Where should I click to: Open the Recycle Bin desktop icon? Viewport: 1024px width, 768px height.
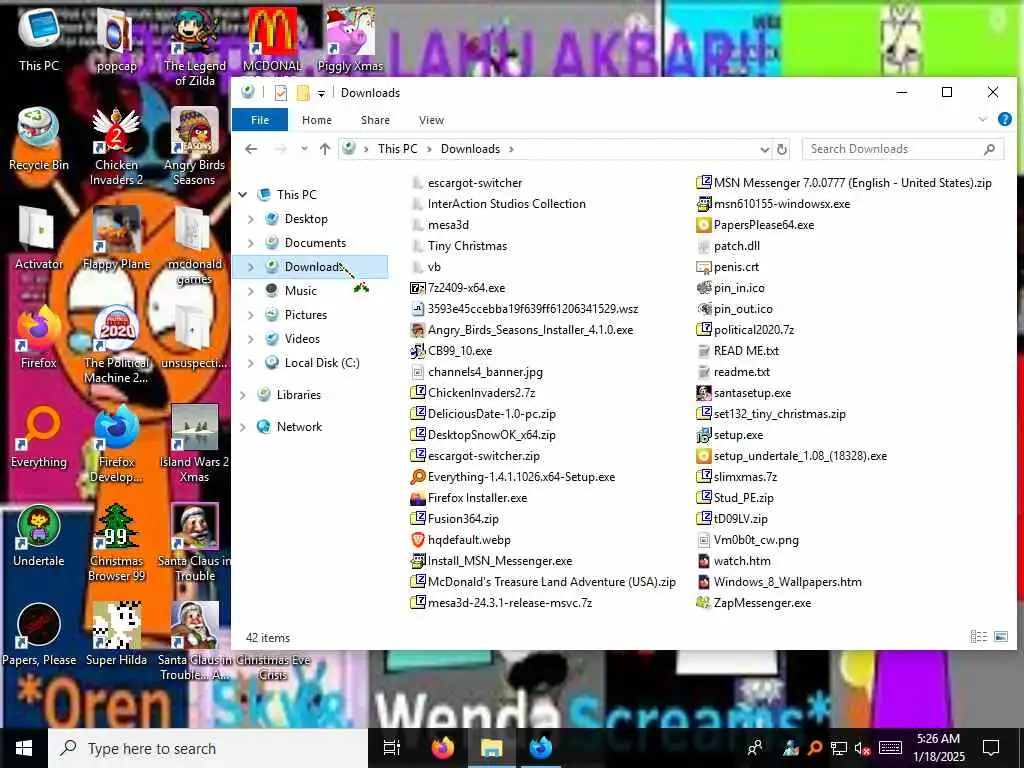click(x=39, y=140)
